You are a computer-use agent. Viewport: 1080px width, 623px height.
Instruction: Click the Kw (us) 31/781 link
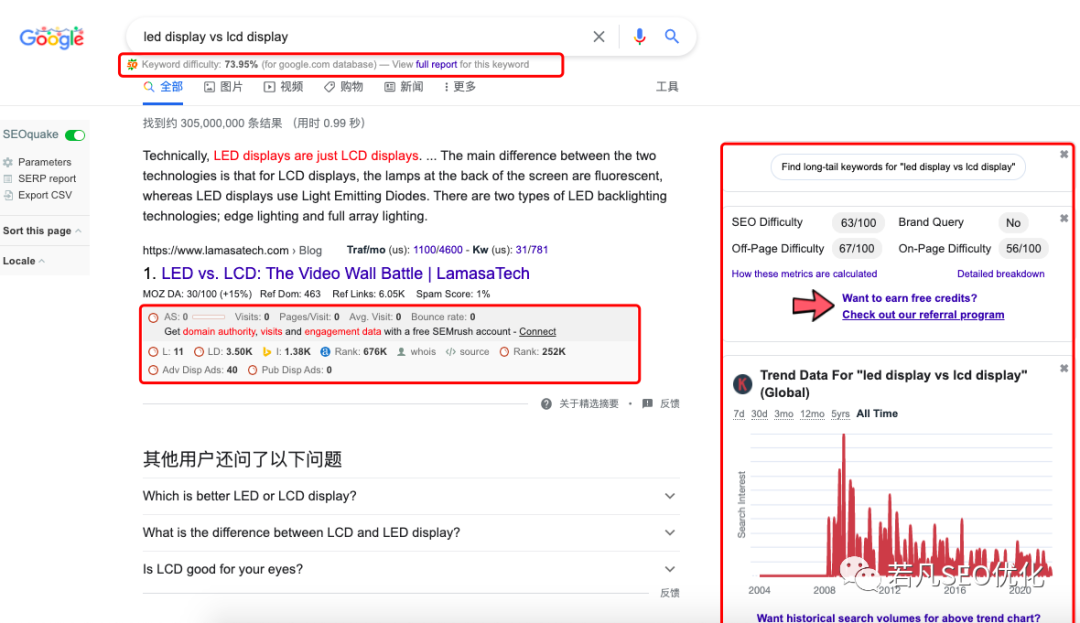pyautogui.click(x=532, y=250)
